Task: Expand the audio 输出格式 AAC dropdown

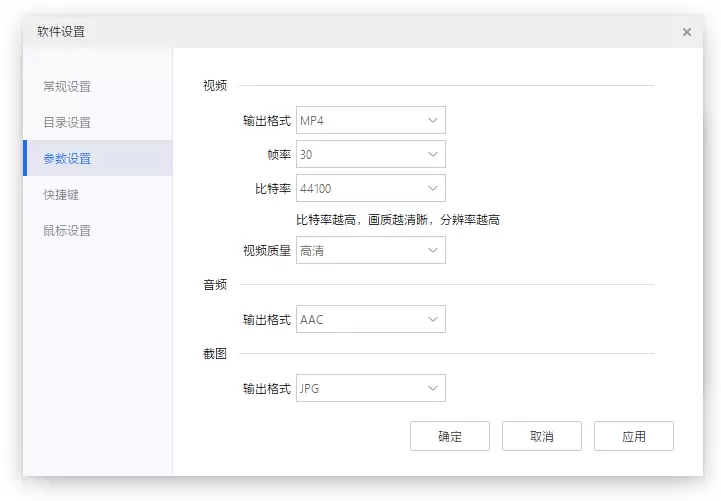Action: [371, 319]
